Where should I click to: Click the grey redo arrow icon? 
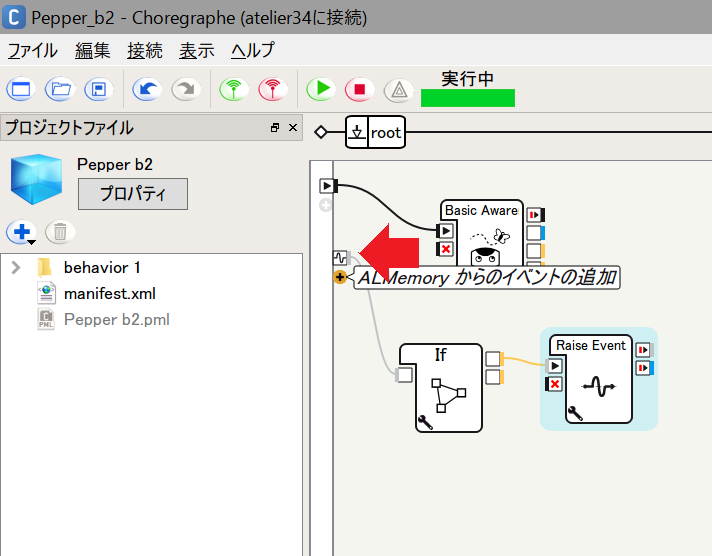coord(186,89)
